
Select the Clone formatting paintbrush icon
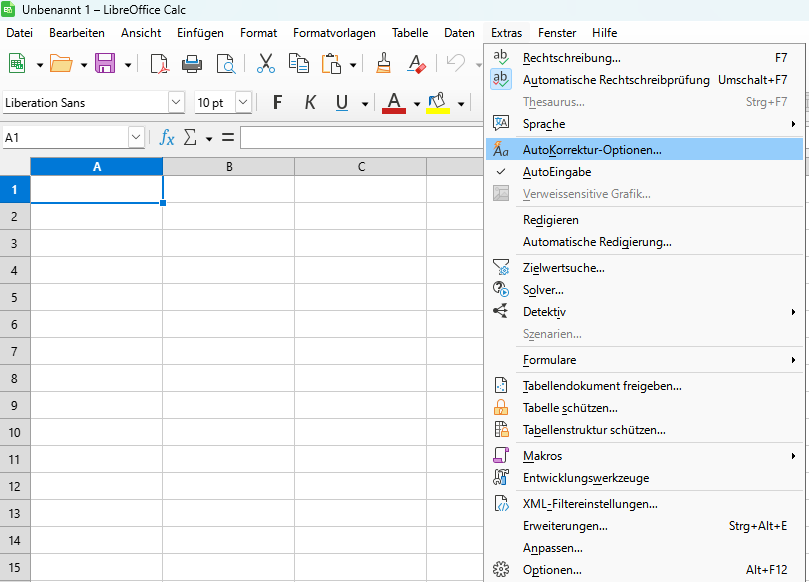coord(383,64)
